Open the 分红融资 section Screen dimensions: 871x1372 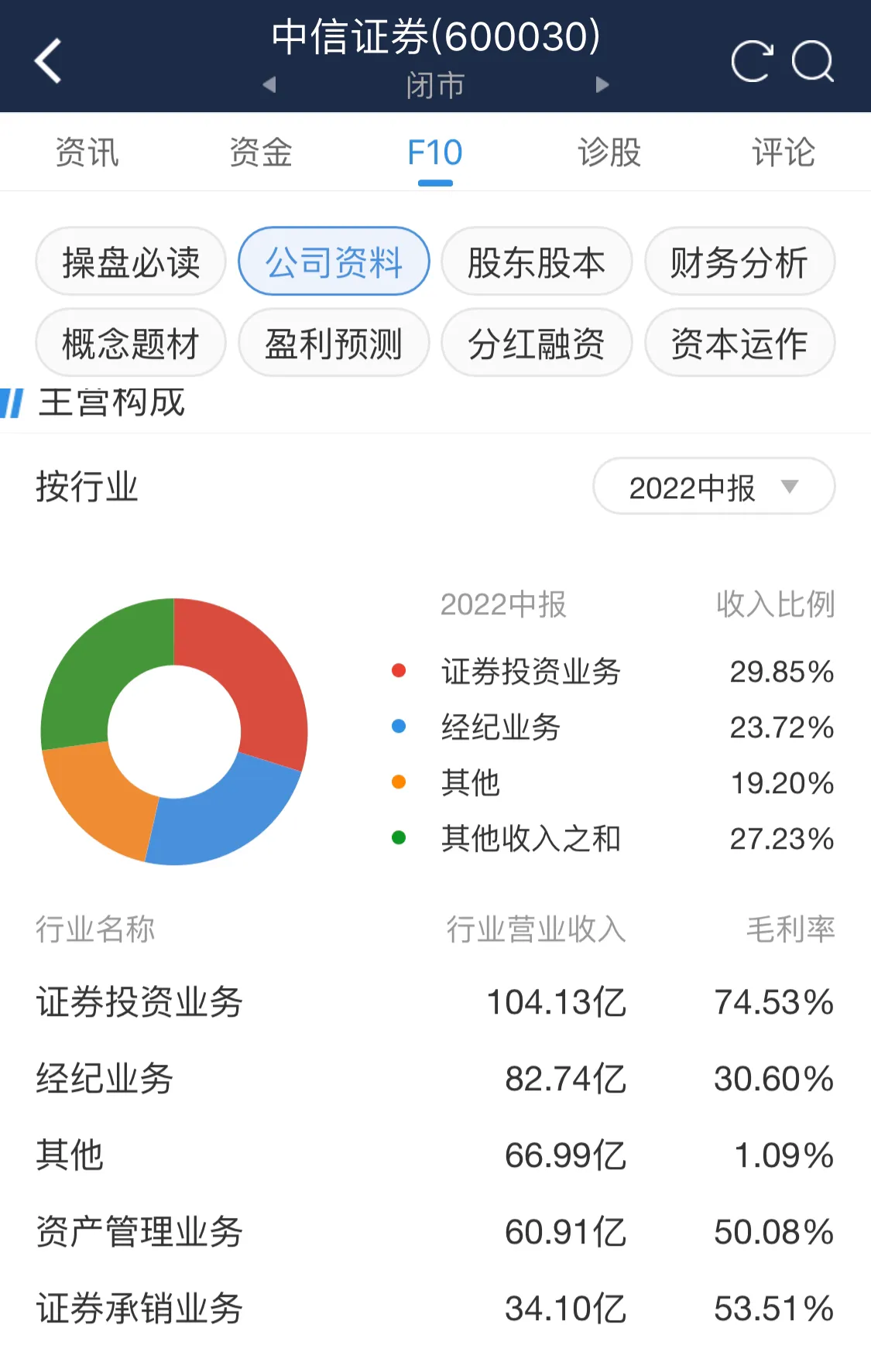coord(537,343)
